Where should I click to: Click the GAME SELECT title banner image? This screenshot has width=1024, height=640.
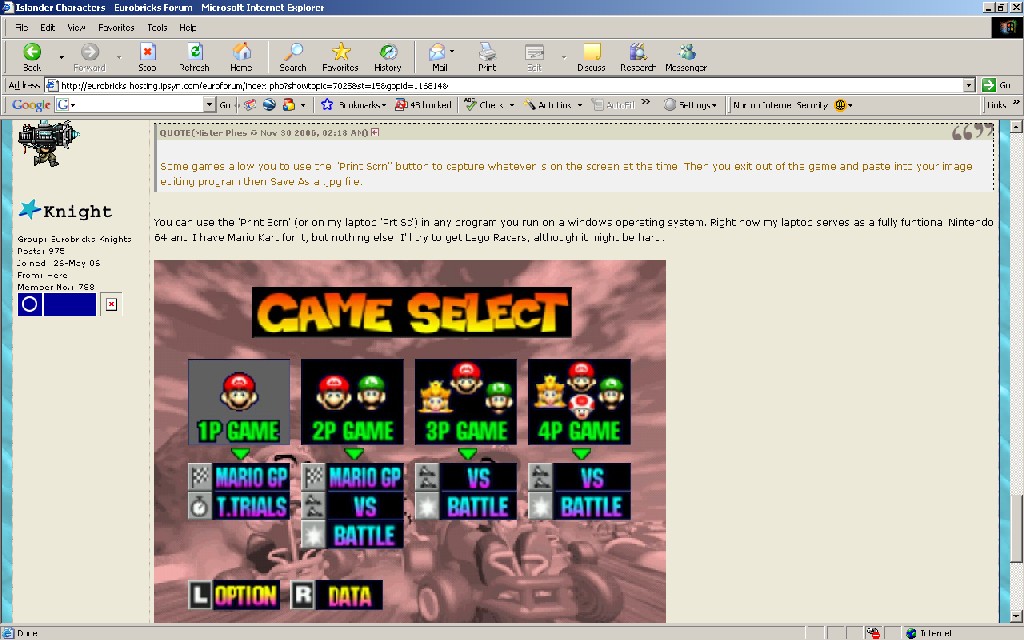[412, 312]
